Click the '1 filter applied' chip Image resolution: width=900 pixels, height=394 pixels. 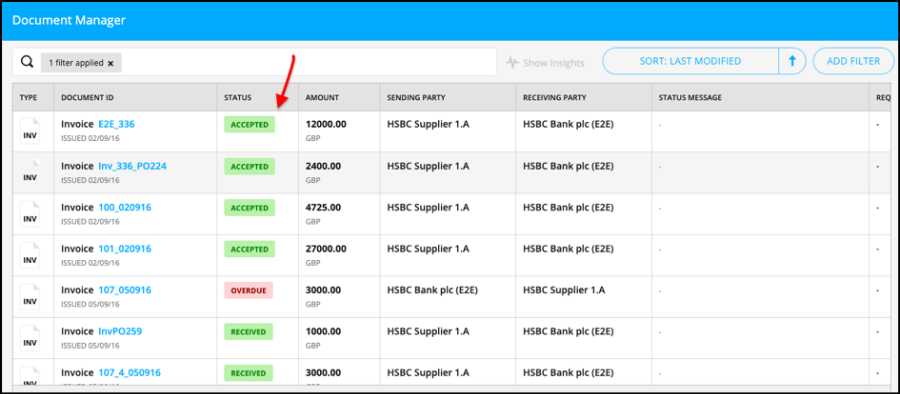click(81, 63)
